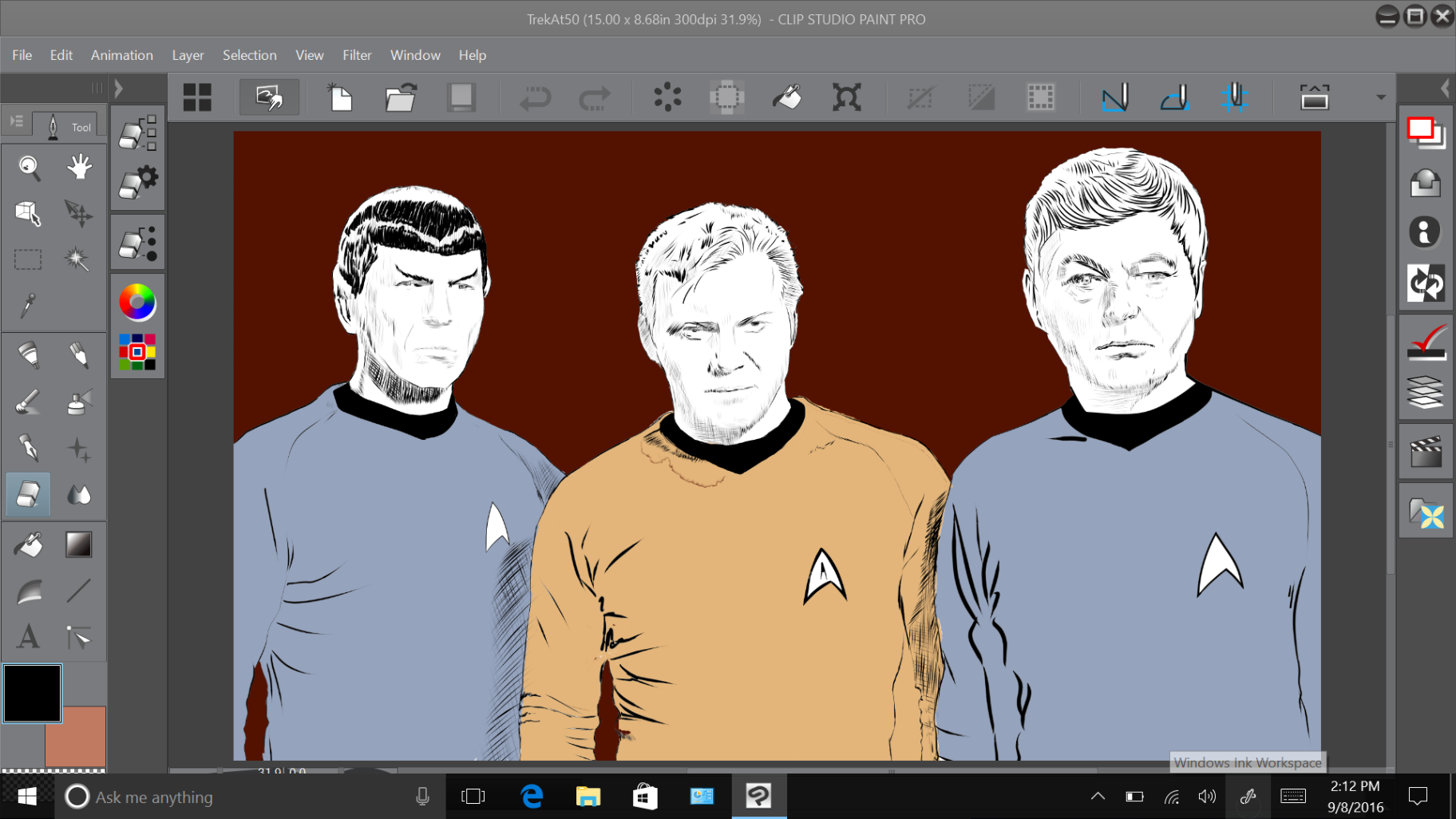Select the straight Line ruler tool
Image resolution: width=1456 pixels, height=819 pixels.
click(x=78, y=591)
